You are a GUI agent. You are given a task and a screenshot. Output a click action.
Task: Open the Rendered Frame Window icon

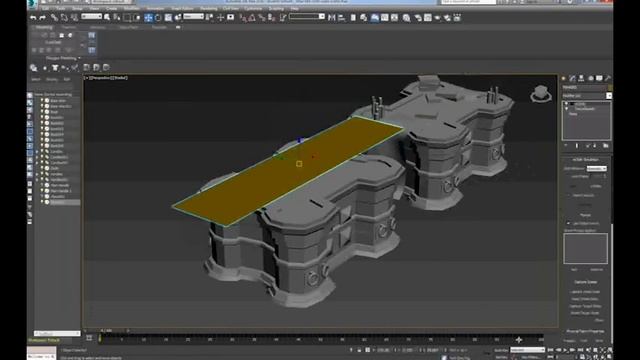[x=428, y=18]
